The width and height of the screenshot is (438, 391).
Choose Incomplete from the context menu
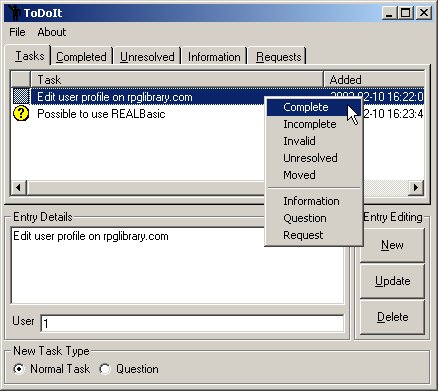313,124
